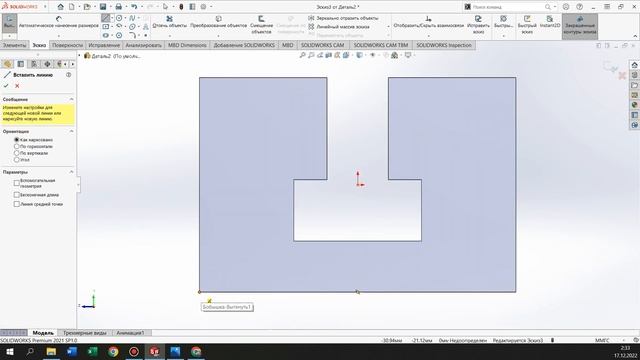The image size is (640, 360).
Task: Click Trim Entities (Отсечь объекты)
Action: [x=169, y=22]
